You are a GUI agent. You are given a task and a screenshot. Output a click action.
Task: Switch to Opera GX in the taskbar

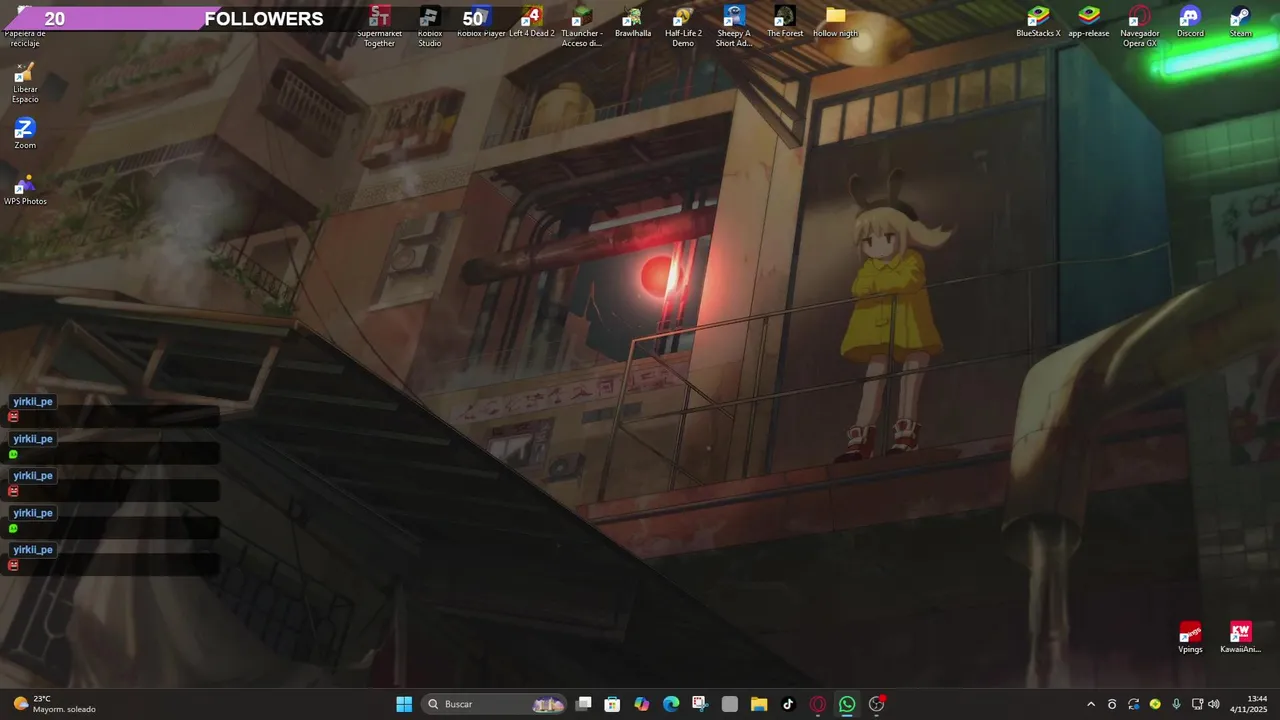click(818, 704)
